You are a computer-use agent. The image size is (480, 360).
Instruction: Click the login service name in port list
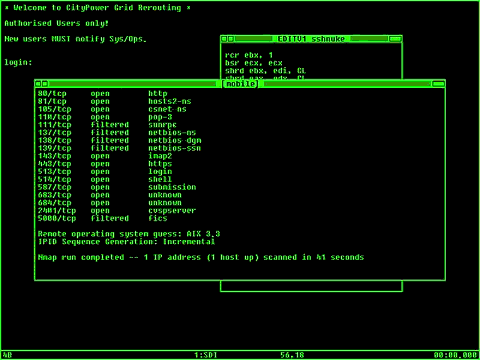pos(160,172)
